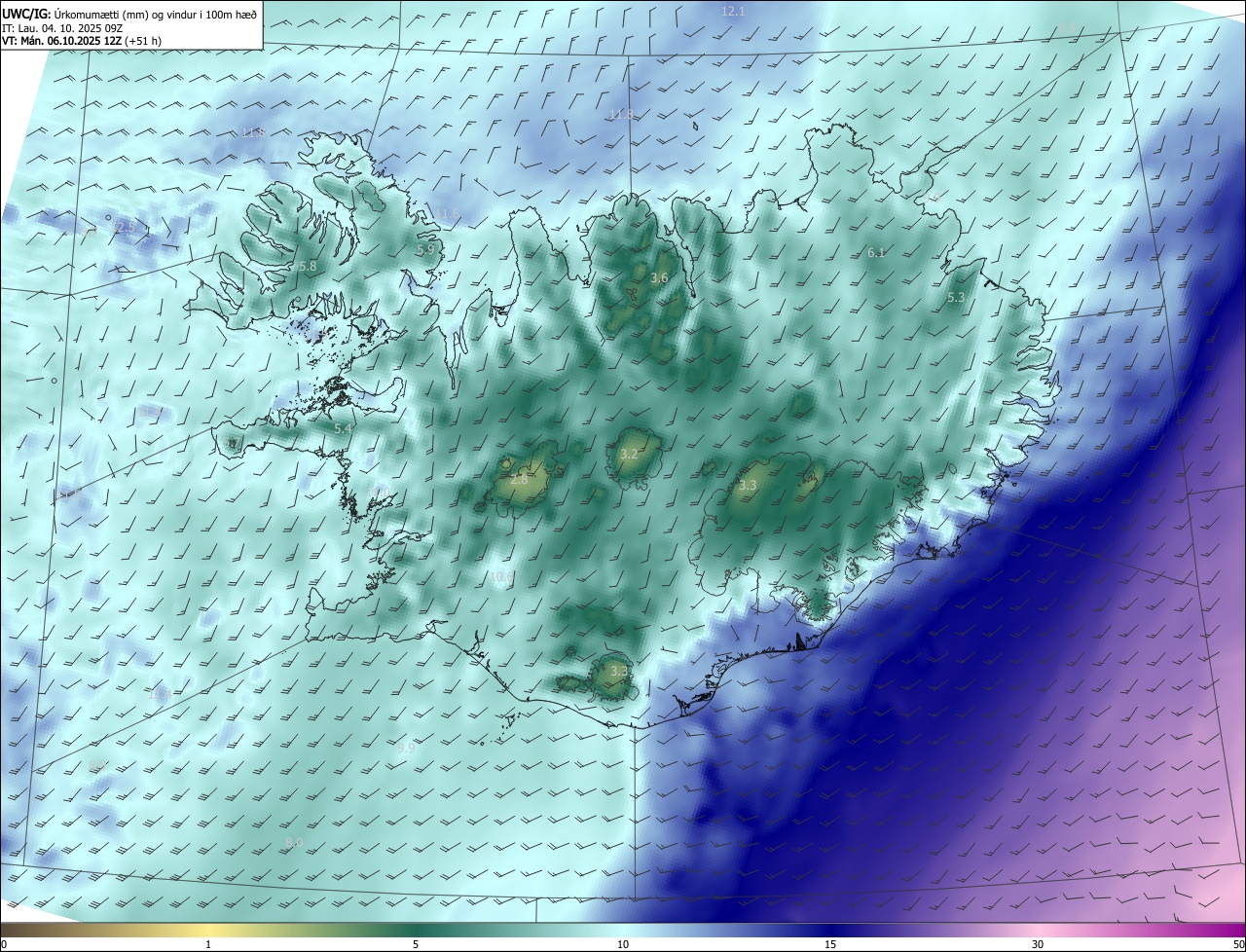Screen dimensions: 1246x952
Task: Click the 50 tick on the colour scale
Action: point(1239,944)
